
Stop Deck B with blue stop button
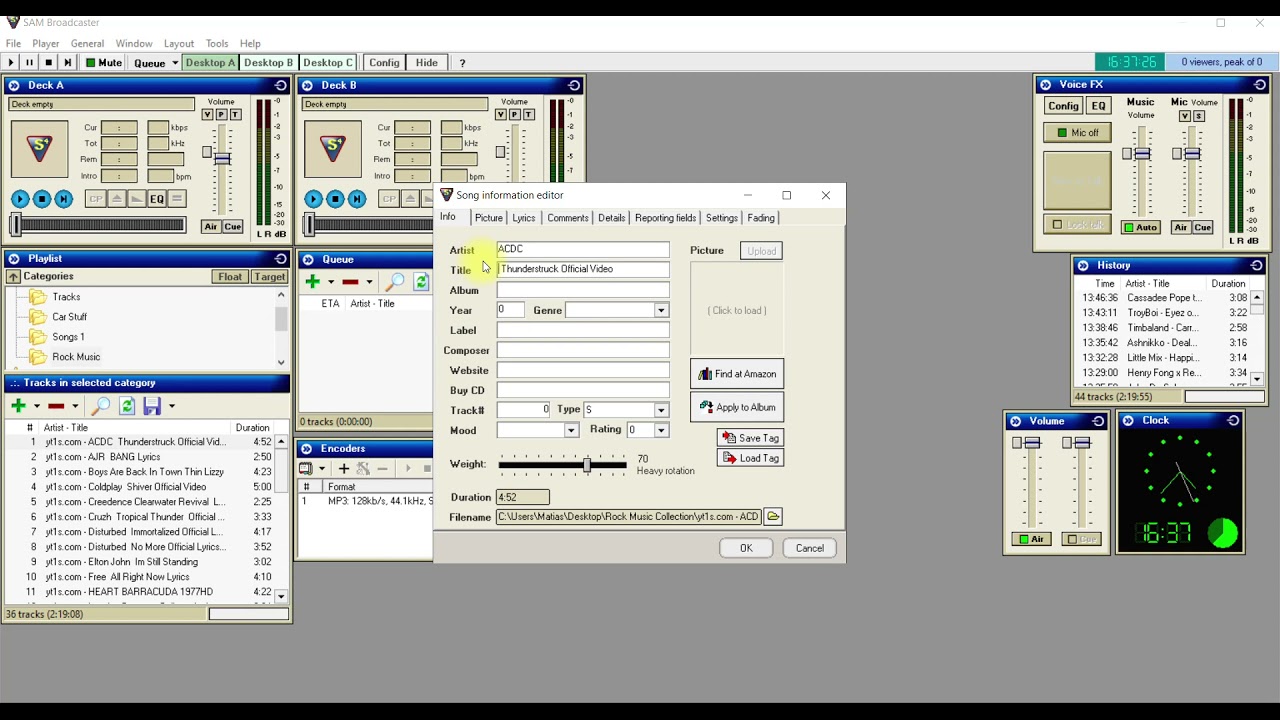coord(336,199)
